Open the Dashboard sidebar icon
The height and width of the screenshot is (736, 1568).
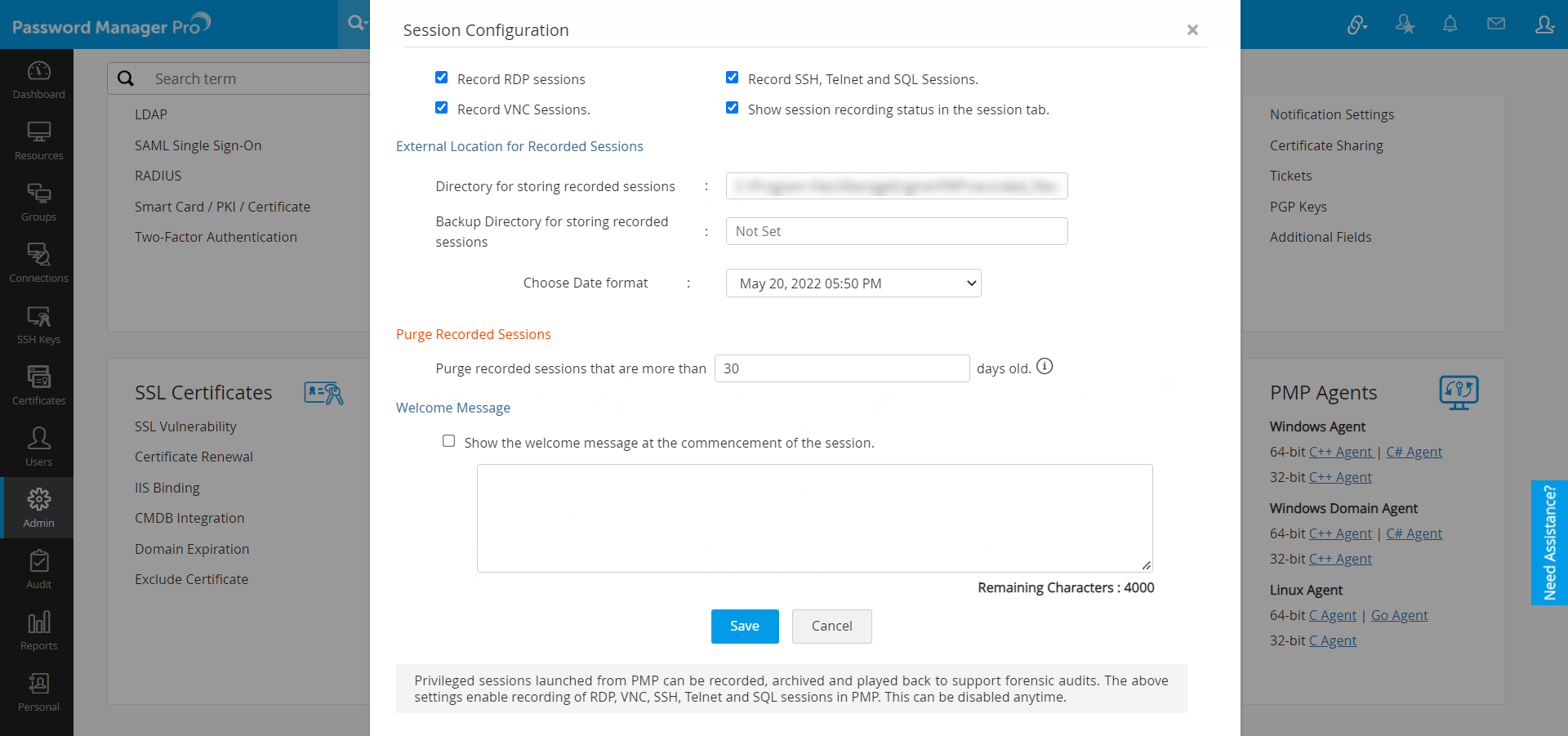(38, 79)
